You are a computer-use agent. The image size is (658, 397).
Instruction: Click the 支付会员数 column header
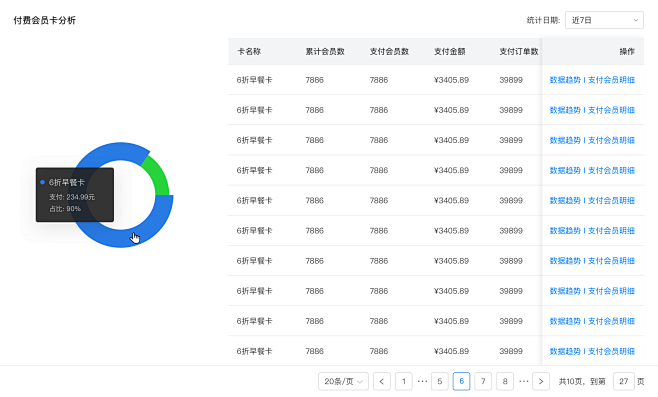[x=389, y=51]
